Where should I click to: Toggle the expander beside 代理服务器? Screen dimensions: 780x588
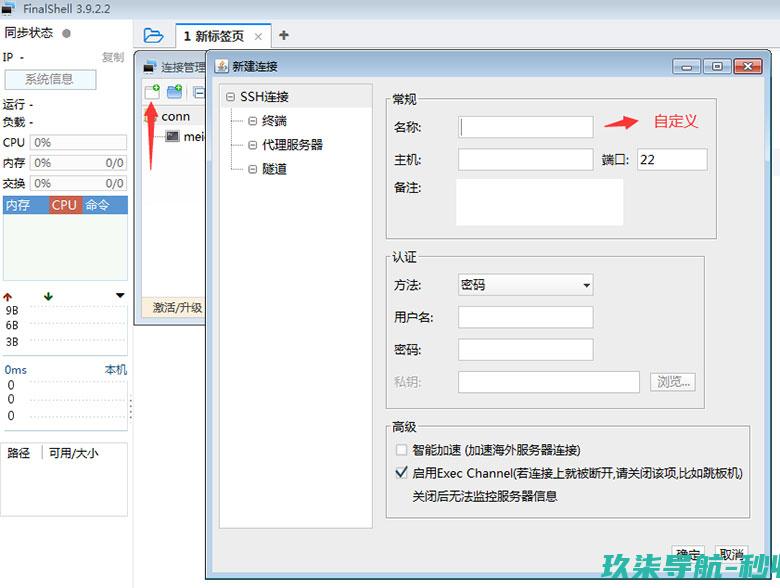253,145
